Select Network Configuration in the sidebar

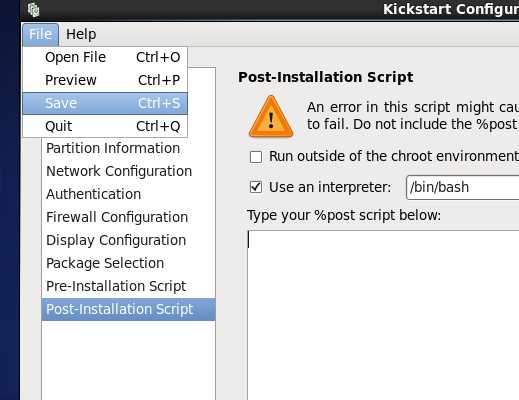[x=128, y=171]
